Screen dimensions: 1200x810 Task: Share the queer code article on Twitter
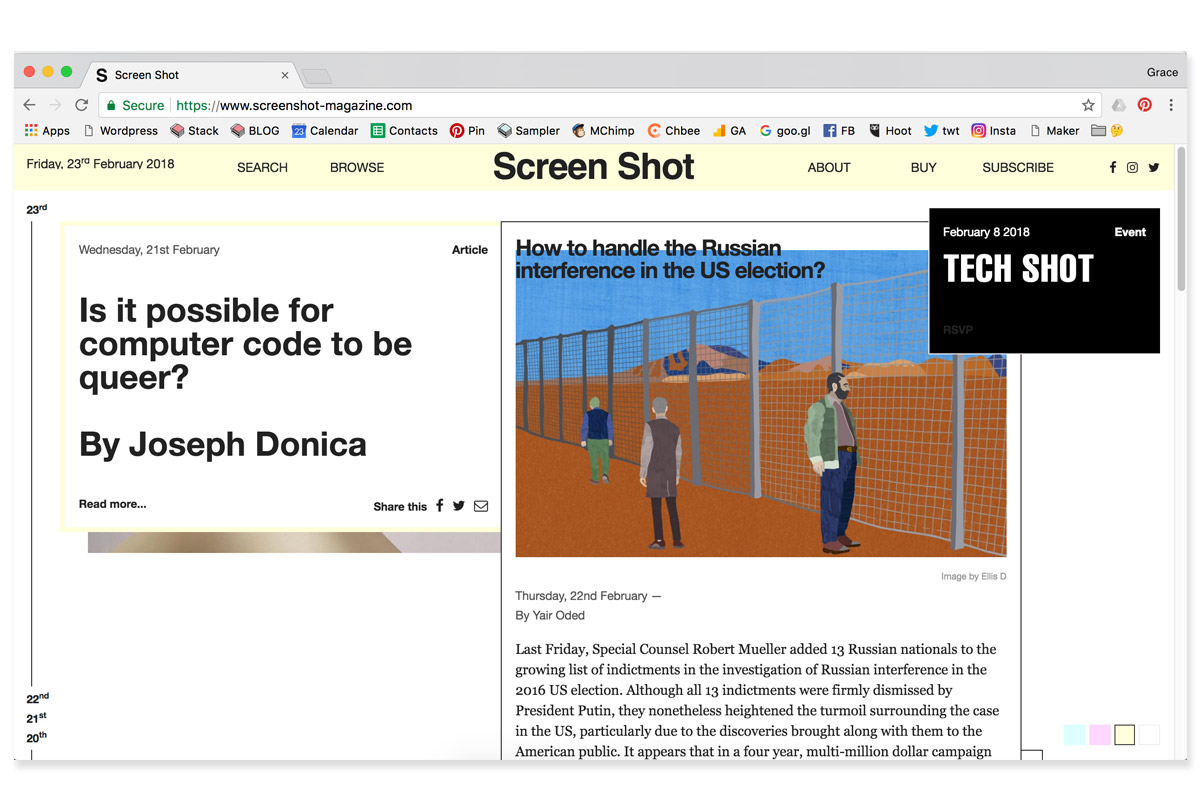[458, 506]
